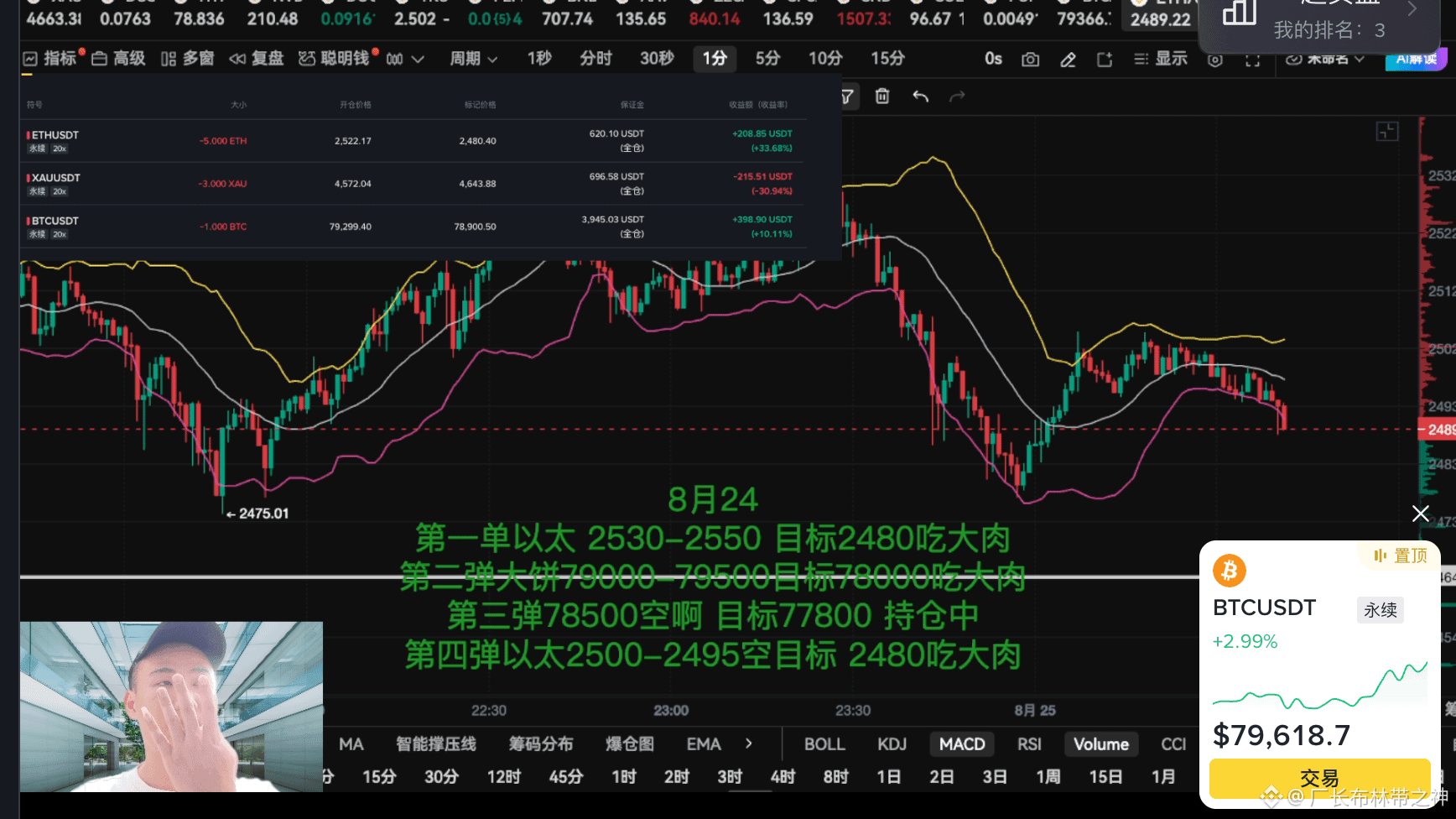Open the 聪明钱 smart money feature

pos(335,59)
